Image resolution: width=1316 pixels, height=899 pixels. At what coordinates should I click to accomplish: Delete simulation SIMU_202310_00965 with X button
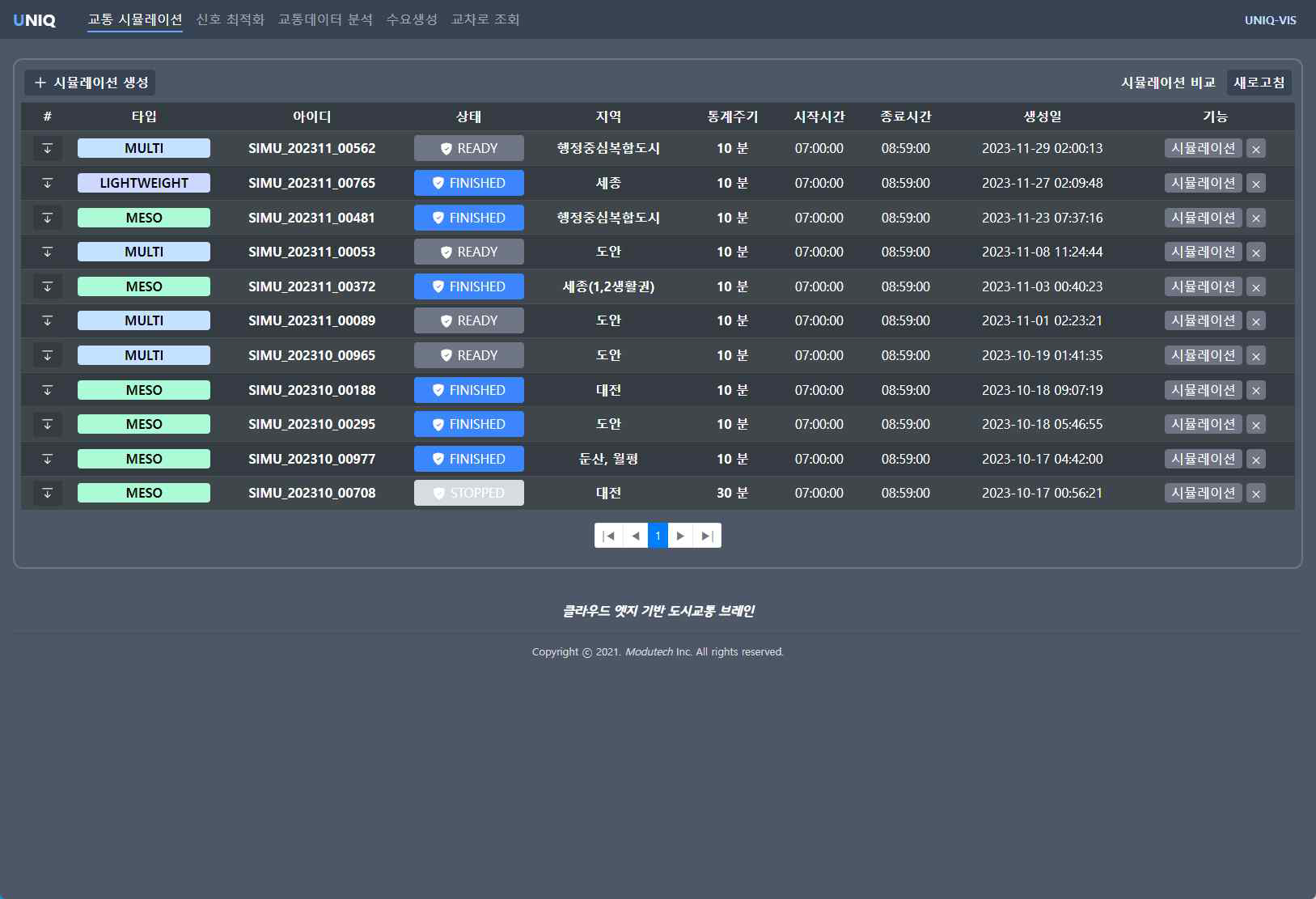tap(1256, 355)
